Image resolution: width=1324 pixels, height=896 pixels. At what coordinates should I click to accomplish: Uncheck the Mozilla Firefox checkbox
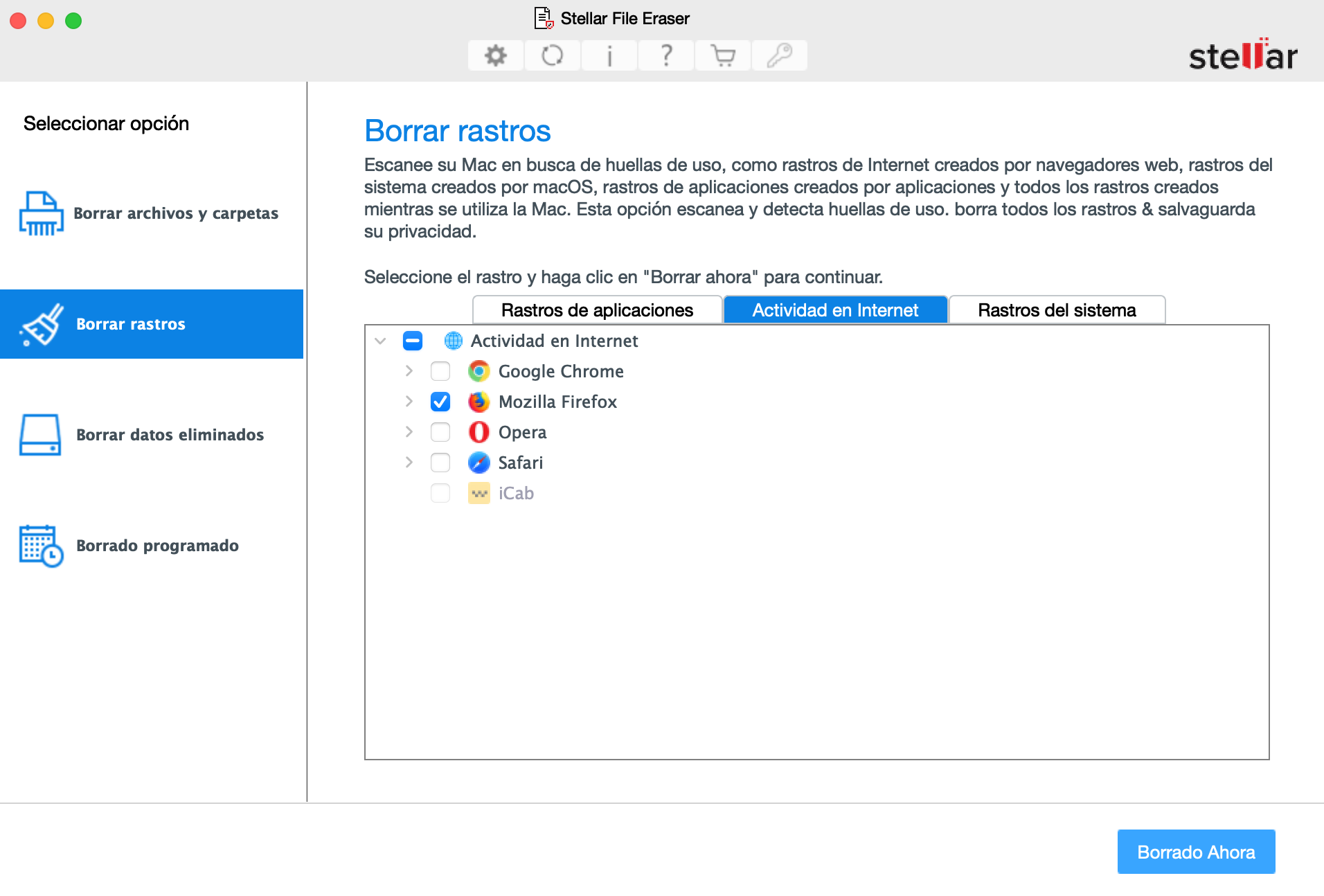click(x=440, y=402)
